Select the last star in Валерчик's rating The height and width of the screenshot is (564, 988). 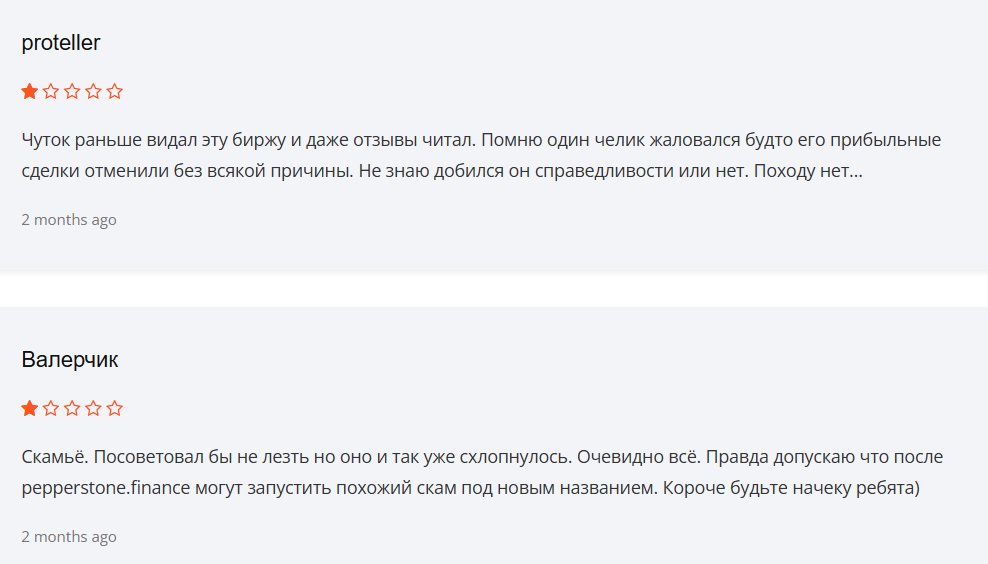(114, 409)
